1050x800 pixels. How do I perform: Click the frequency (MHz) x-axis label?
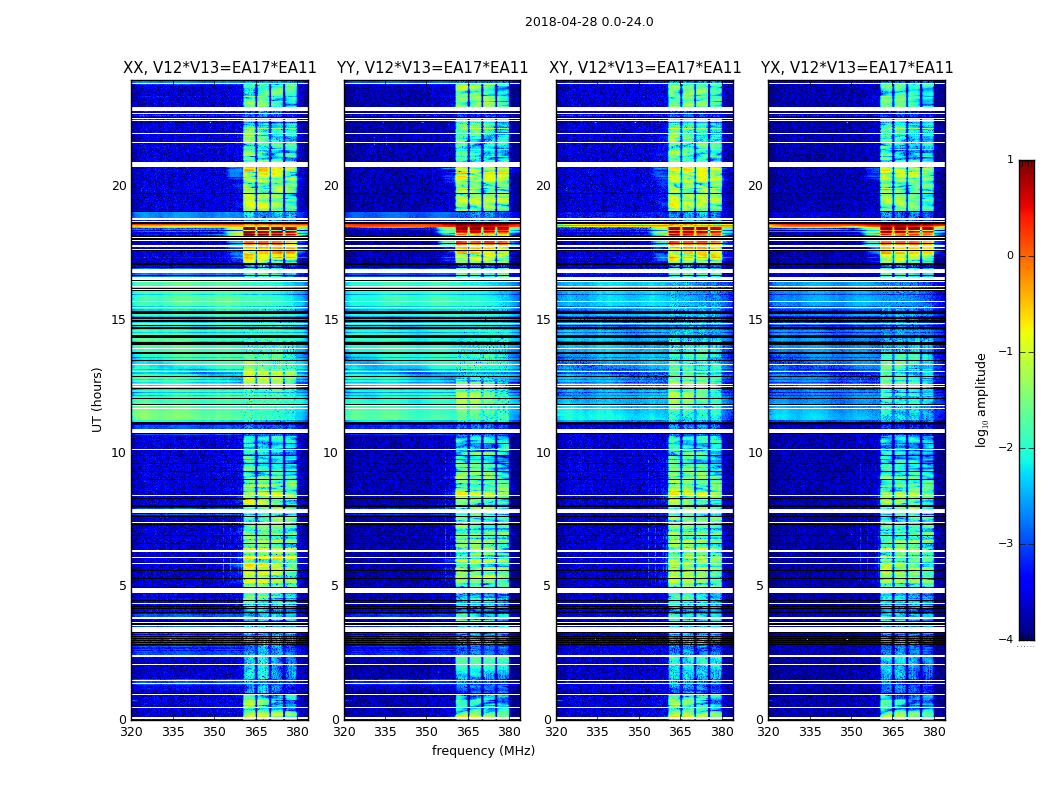coord(483,751)
